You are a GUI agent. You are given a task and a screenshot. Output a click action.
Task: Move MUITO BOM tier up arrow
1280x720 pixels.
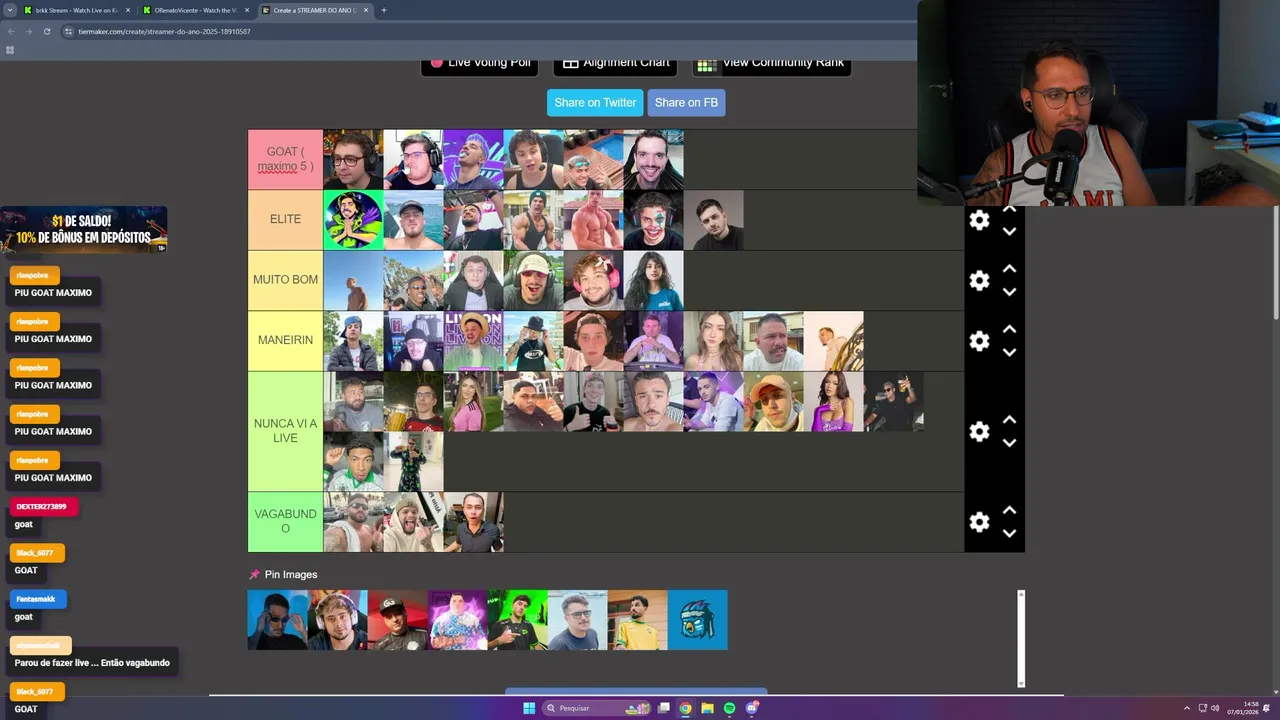(x=1009, y=269)
